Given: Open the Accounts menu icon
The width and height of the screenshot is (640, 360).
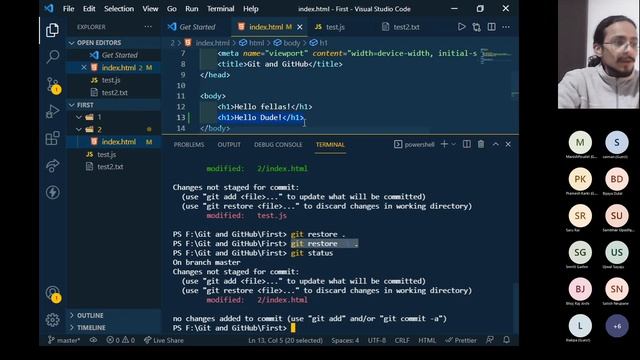Looking at the screenshot, I should (x=53, y=293).
